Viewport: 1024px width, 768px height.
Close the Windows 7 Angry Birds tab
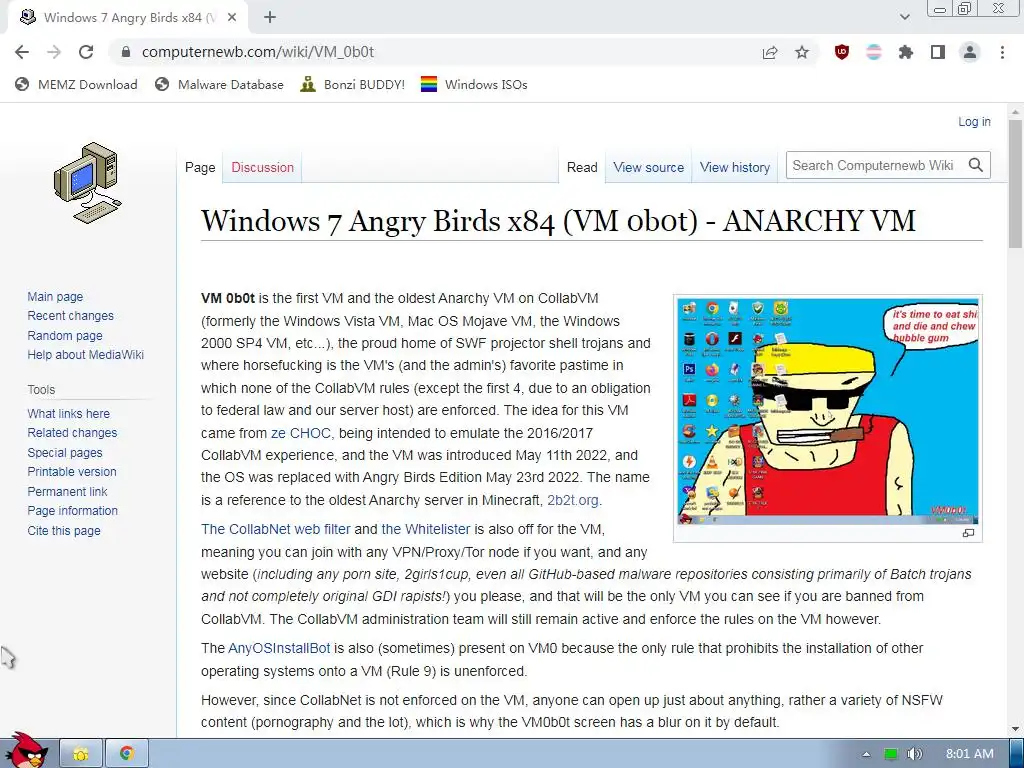click(232, 18)
